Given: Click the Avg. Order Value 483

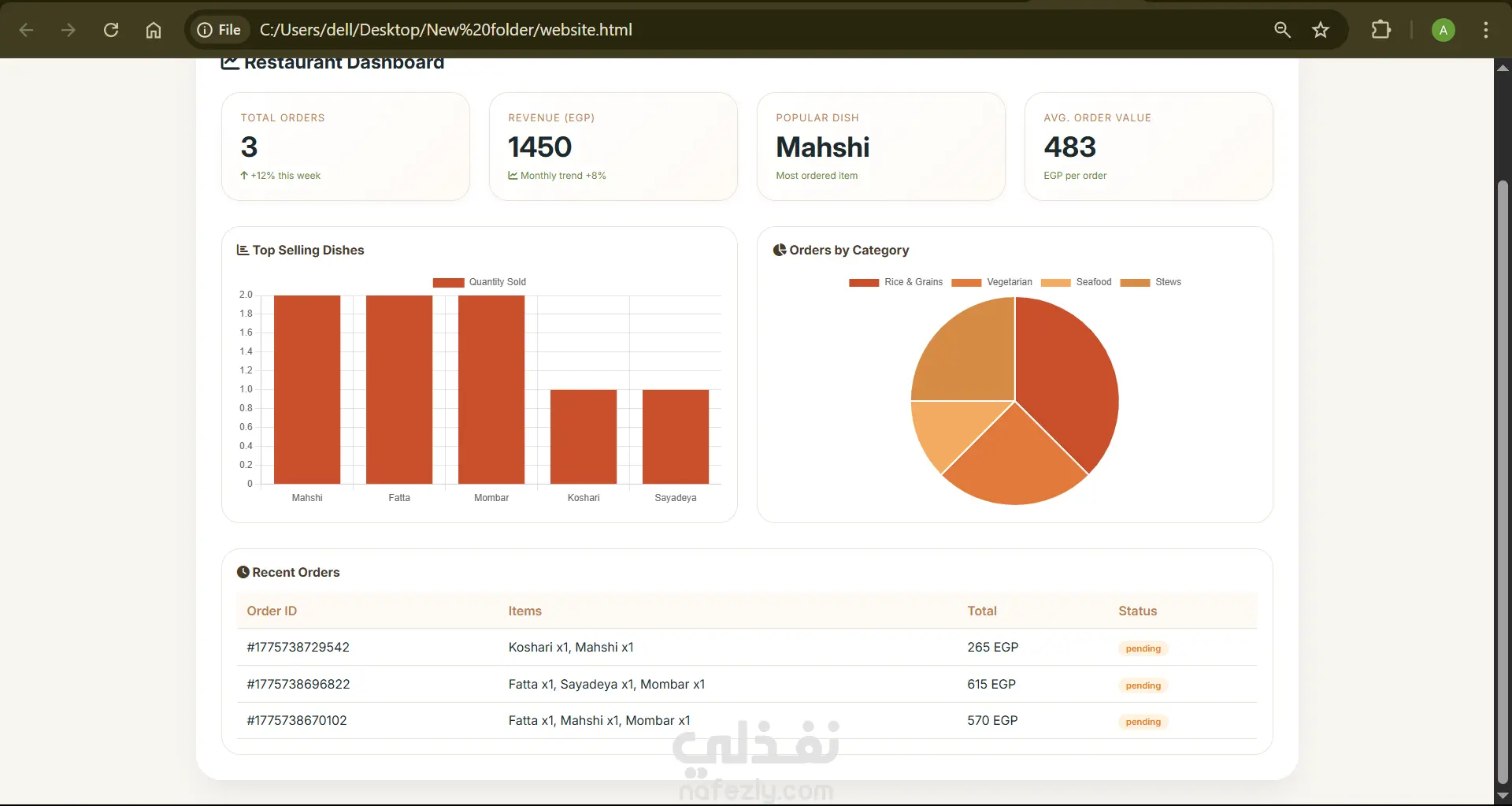Looking at the screenshot, I should coord(1069,147).
